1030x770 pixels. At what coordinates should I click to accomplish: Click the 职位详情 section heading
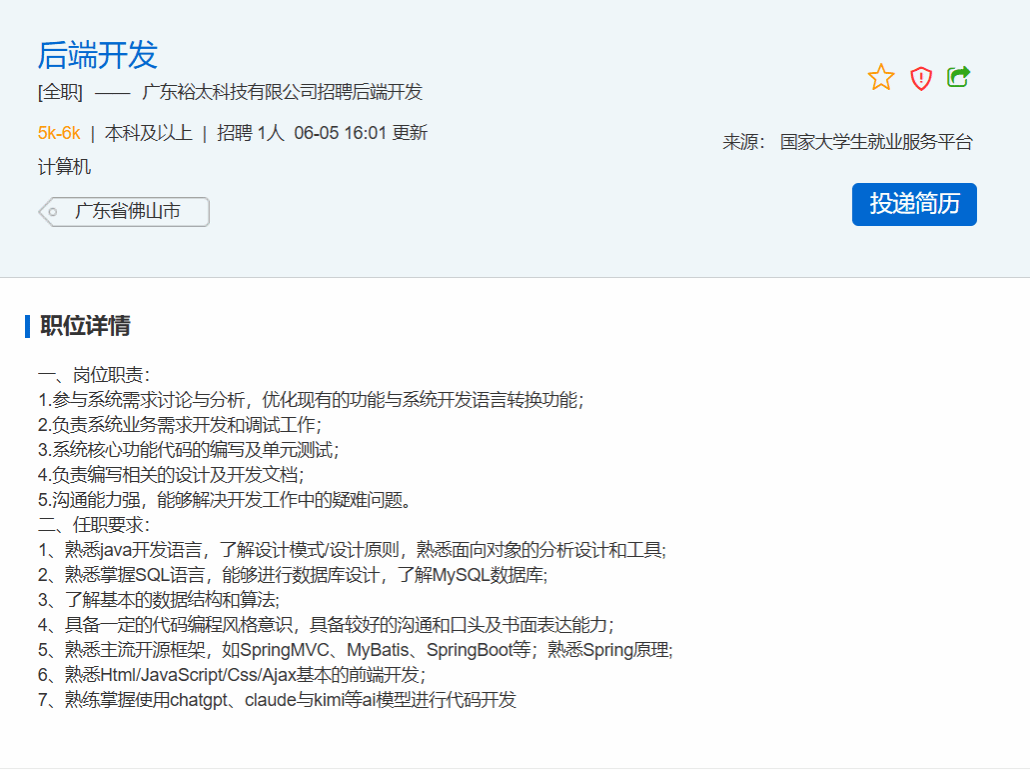(85, 326)
